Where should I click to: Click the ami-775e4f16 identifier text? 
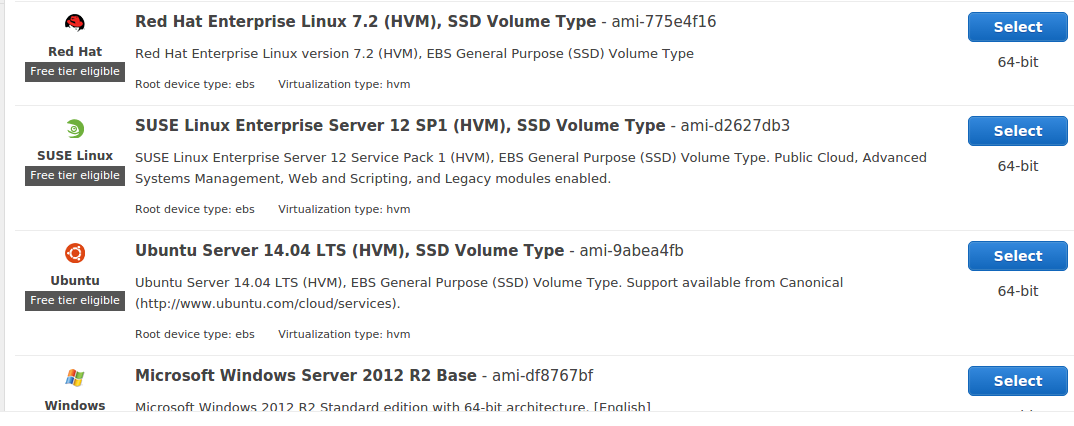tap(664, 22)
